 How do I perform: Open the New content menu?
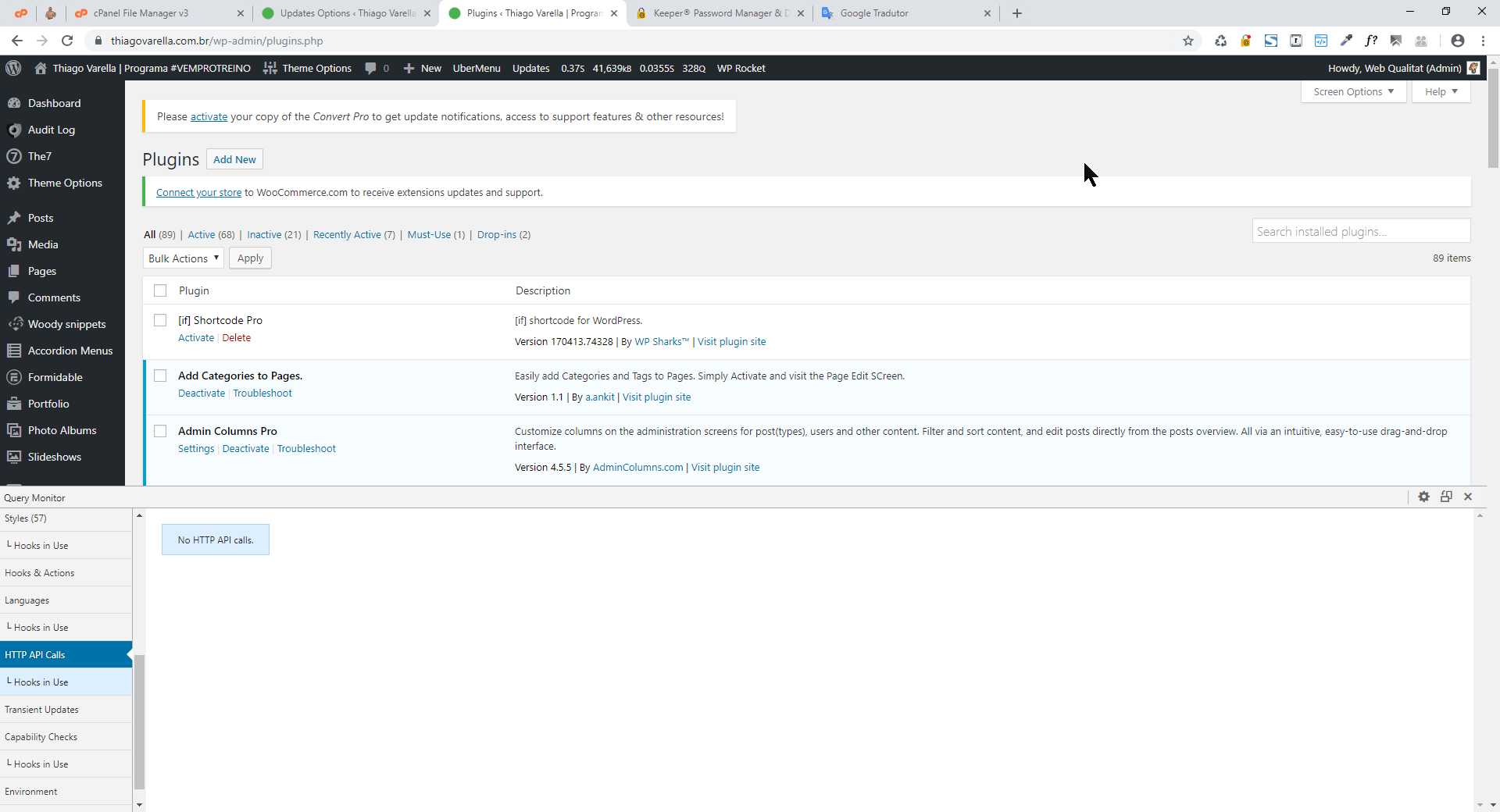point(423,68)
